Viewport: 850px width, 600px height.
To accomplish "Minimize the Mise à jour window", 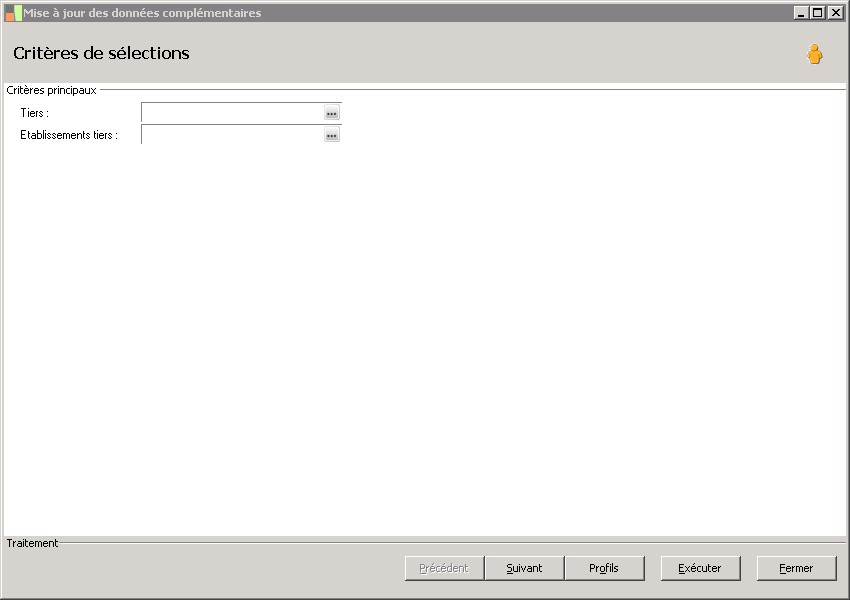I will [x=801, y=12].
